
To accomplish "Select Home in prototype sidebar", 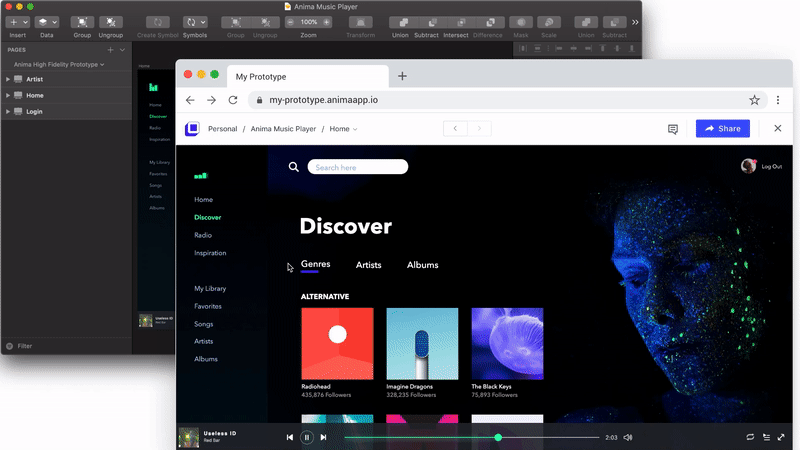I will tap(204, 199).
